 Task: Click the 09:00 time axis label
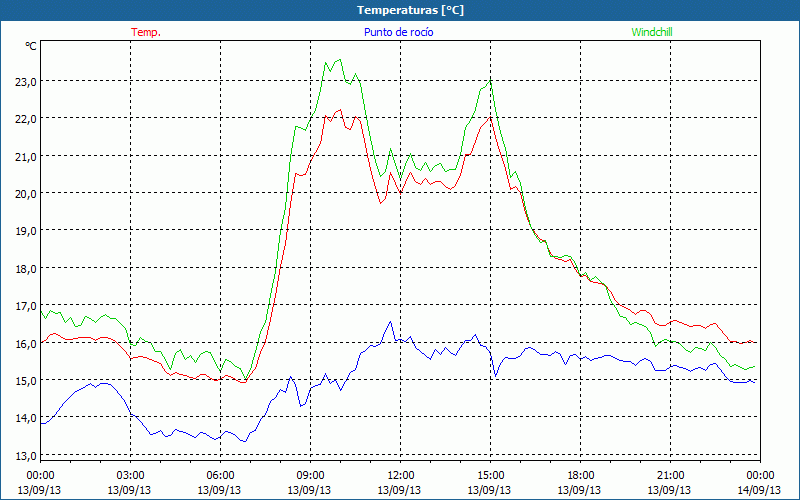pyautogui.click(x=310, y=476)
